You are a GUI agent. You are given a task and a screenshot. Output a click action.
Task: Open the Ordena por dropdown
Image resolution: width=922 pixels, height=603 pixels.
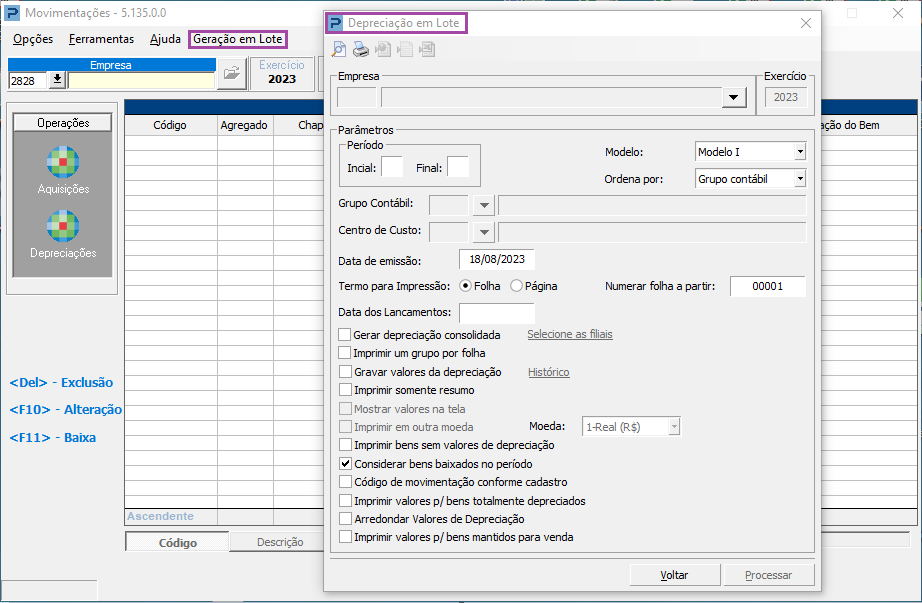pyautogui.click(x=800, y=179)
